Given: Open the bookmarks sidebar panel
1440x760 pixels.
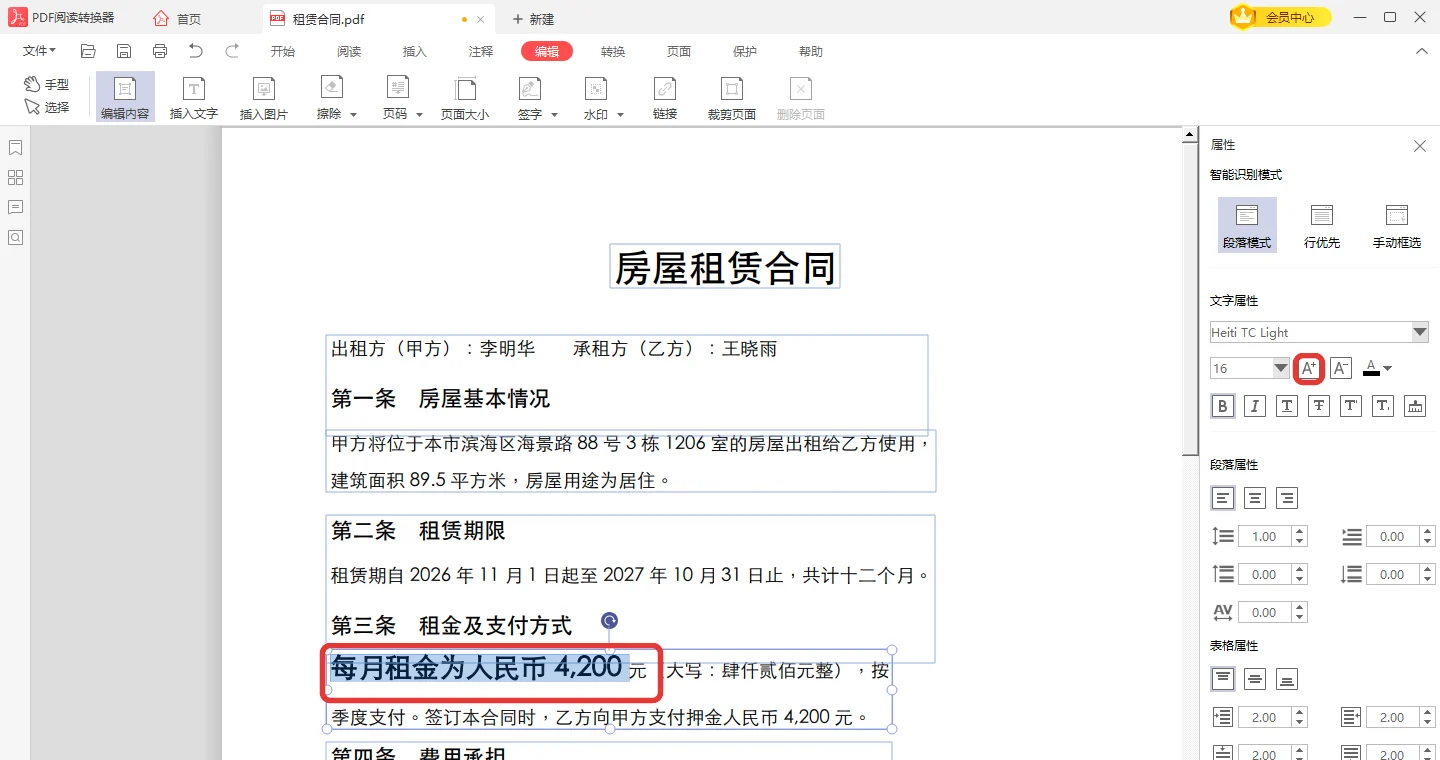Looking at the screenshot, I should [x=15, y=148].
